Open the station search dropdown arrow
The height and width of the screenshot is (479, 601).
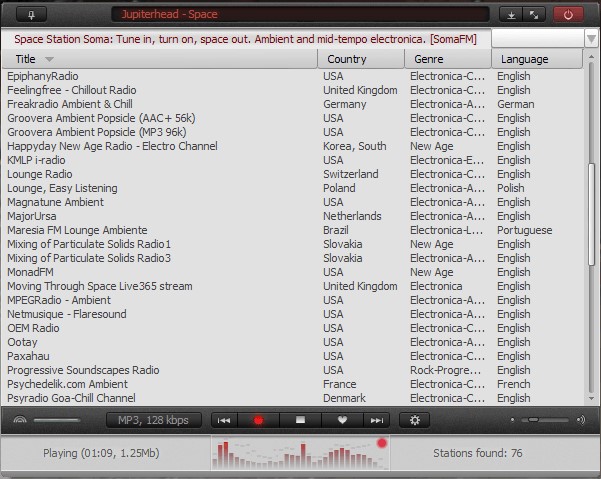click(592, 39)
